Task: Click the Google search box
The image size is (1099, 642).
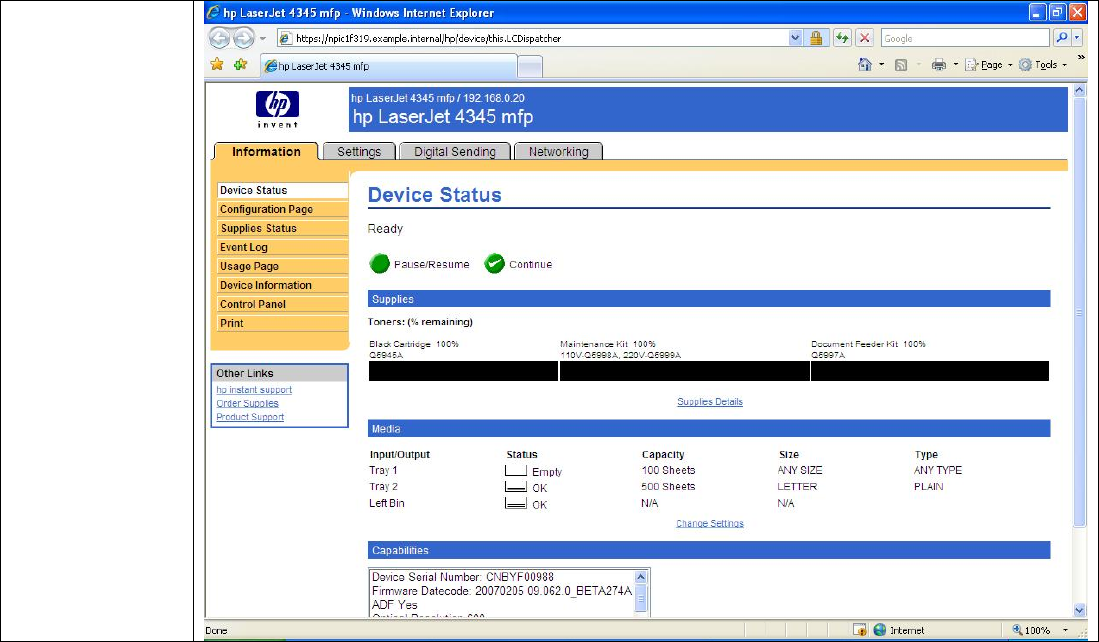Action: [966, 39]
